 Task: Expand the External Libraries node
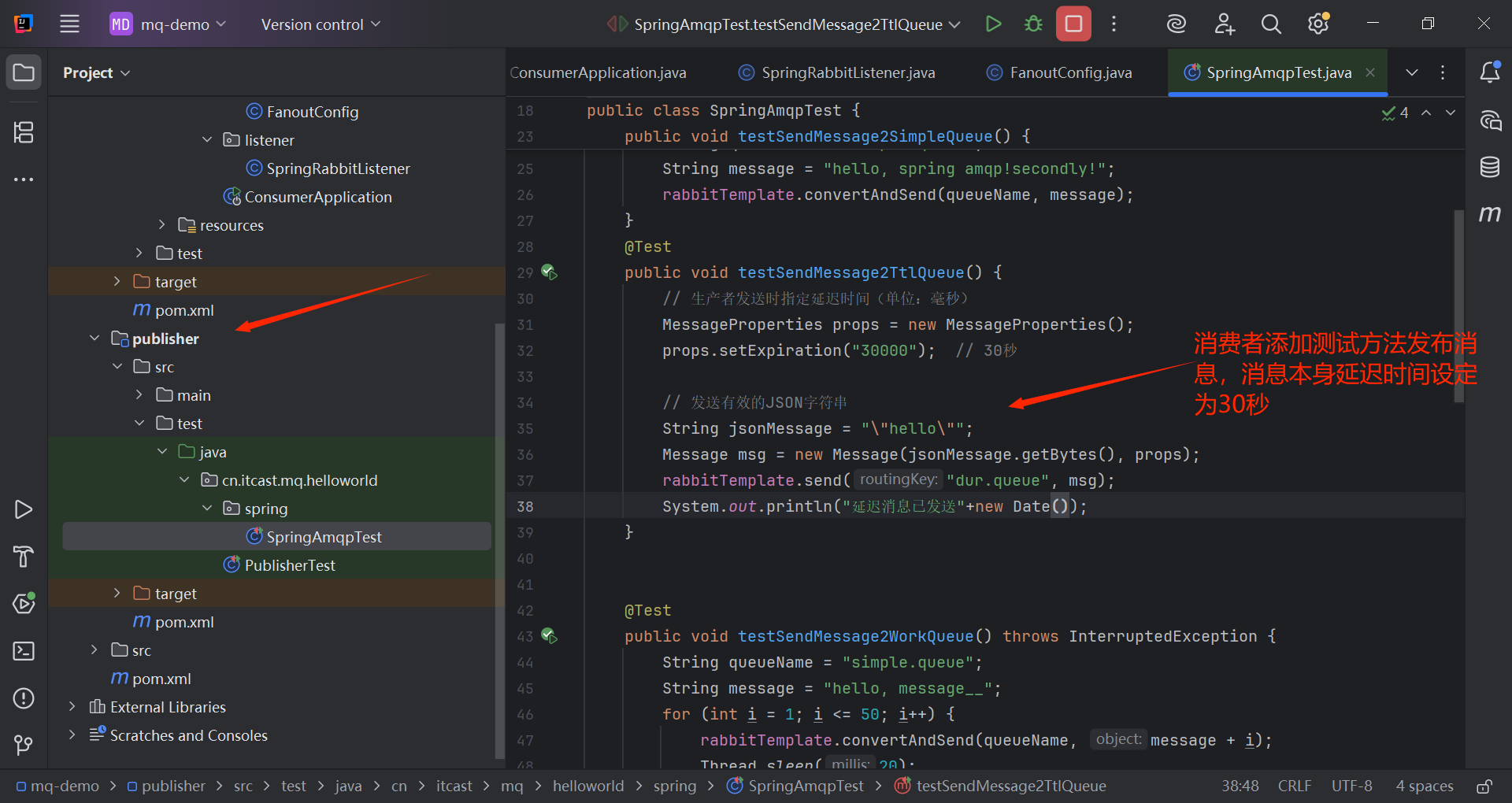point(72,707)
